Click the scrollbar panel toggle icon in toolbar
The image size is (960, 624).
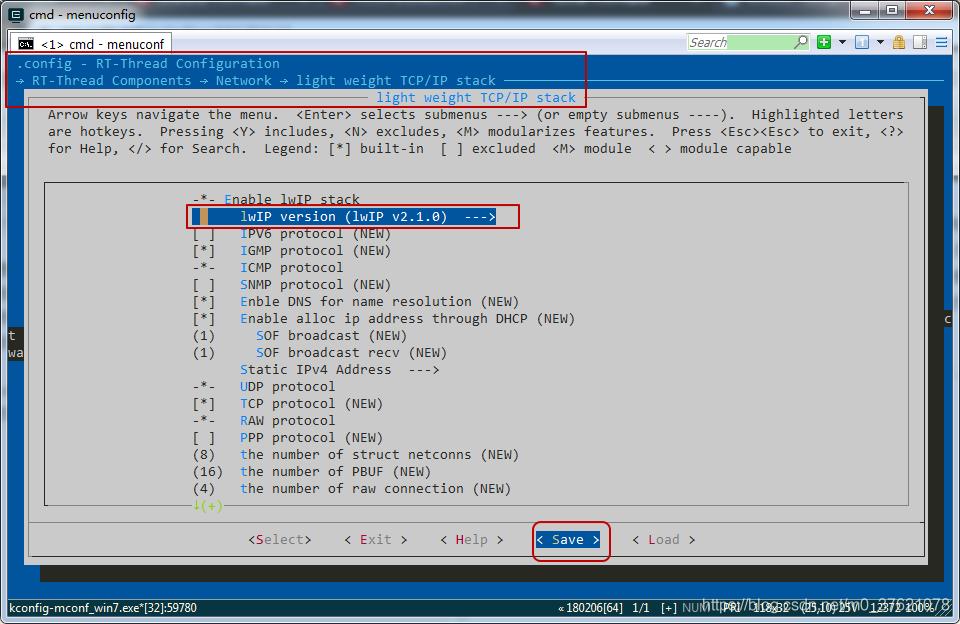[x=920, y=42]
